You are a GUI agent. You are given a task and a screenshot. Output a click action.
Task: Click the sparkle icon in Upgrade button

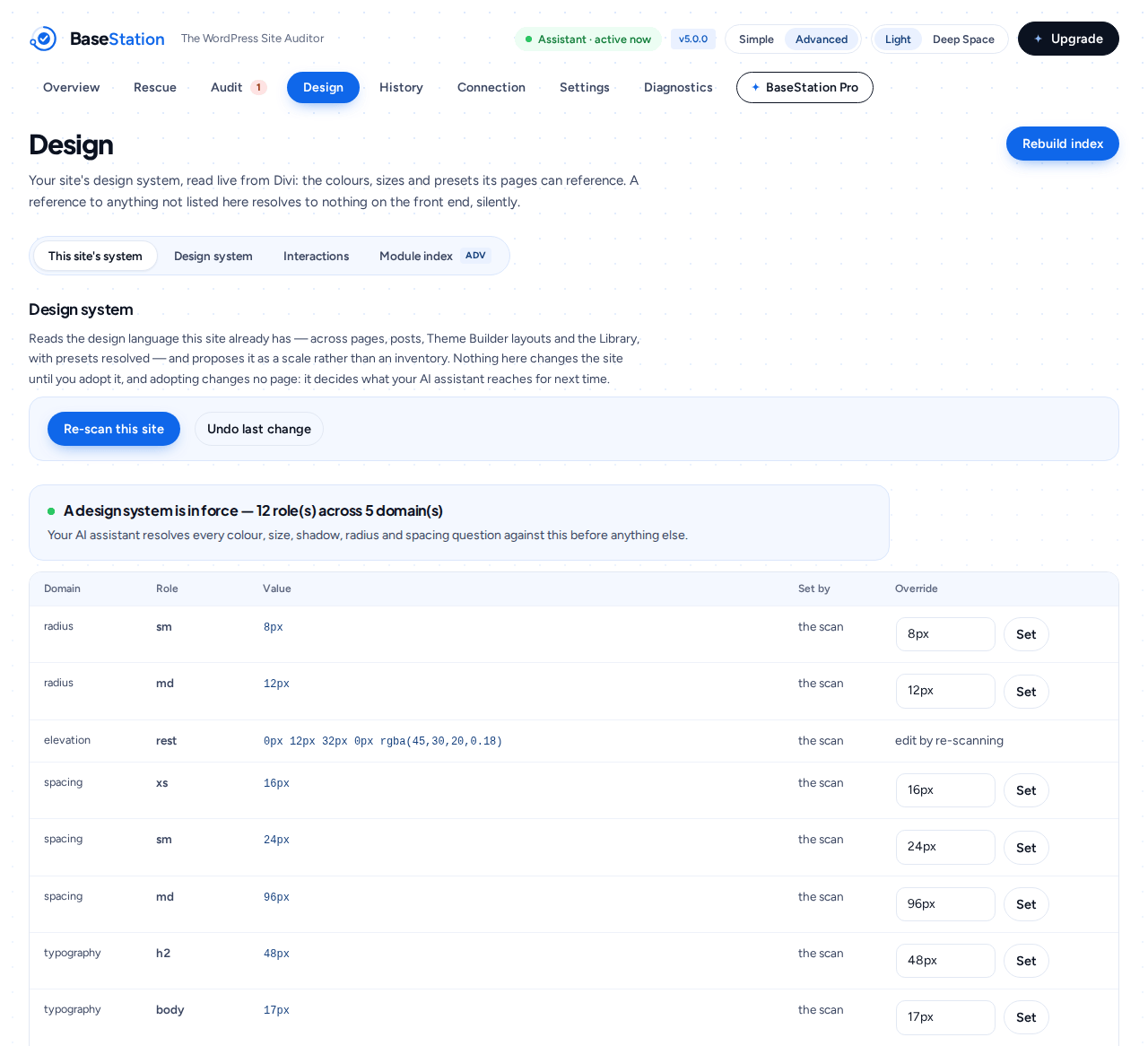pyautogui.click(x=1038, y=39)
